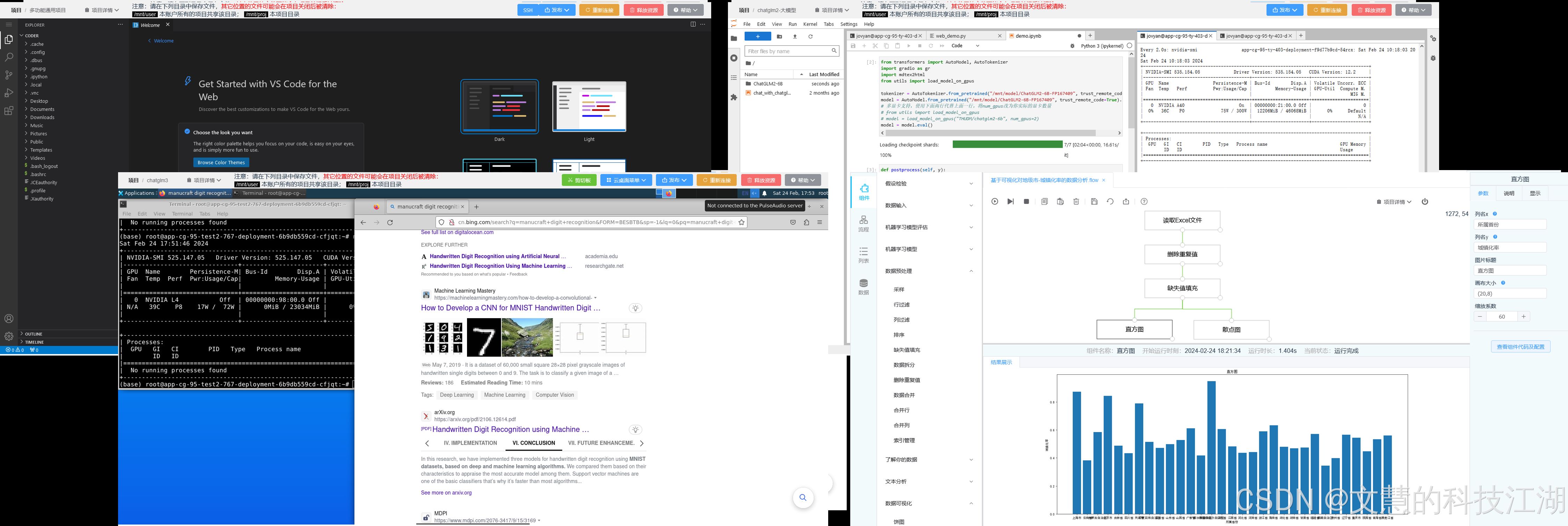The height and width of the screenshot is (526, 1568).
Task: Select the Dark theme preview
Action: pos(499,107)
